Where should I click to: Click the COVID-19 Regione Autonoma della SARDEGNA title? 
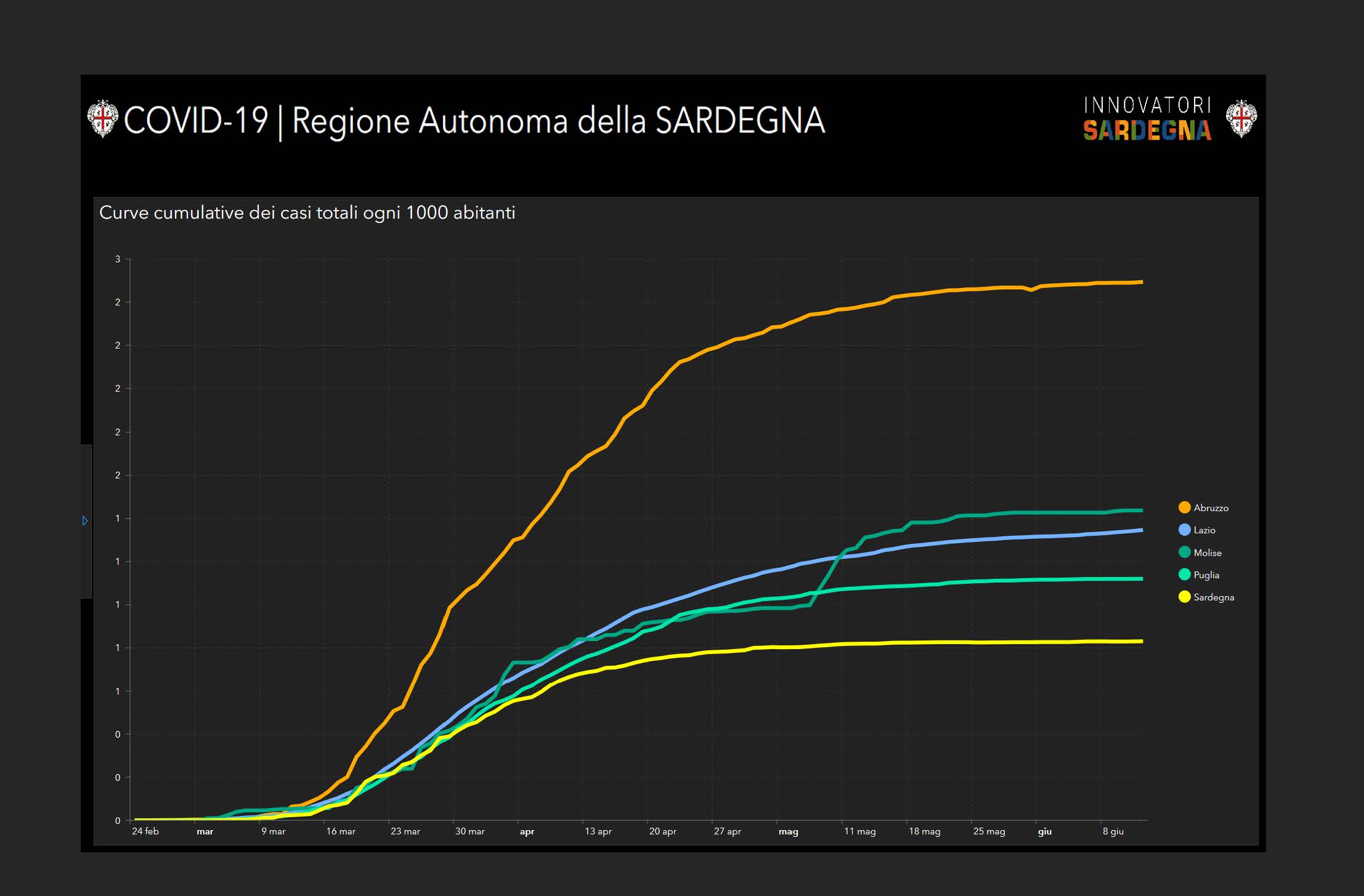pos(474,120)
